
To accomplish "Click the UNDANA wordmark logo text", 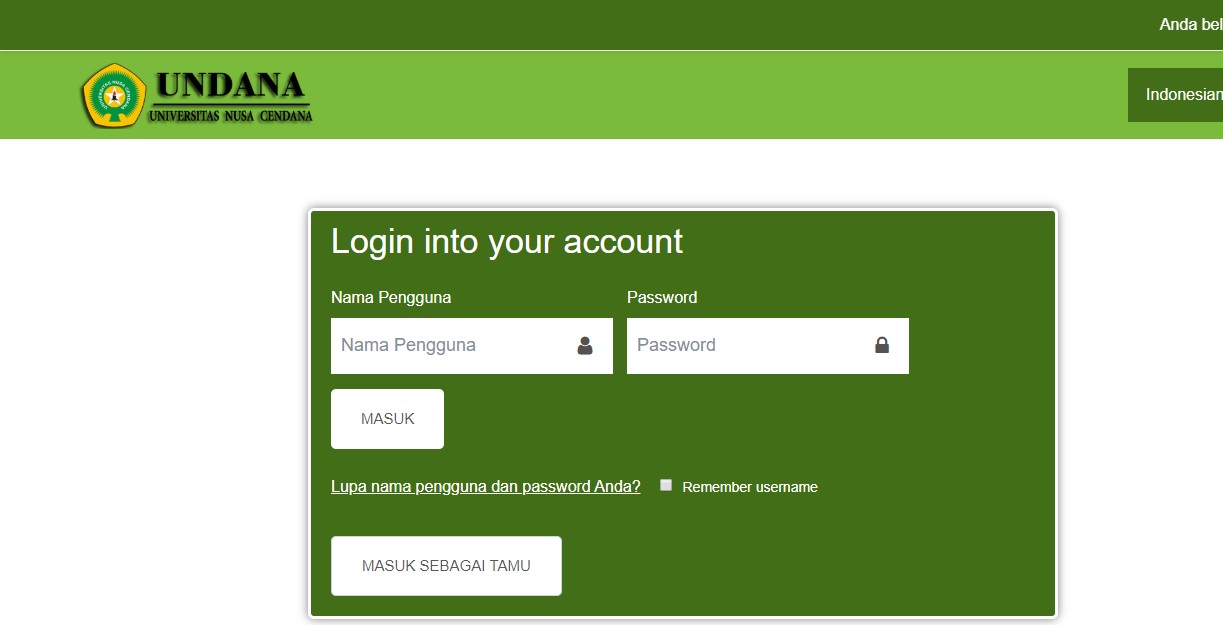I will 231,85.
